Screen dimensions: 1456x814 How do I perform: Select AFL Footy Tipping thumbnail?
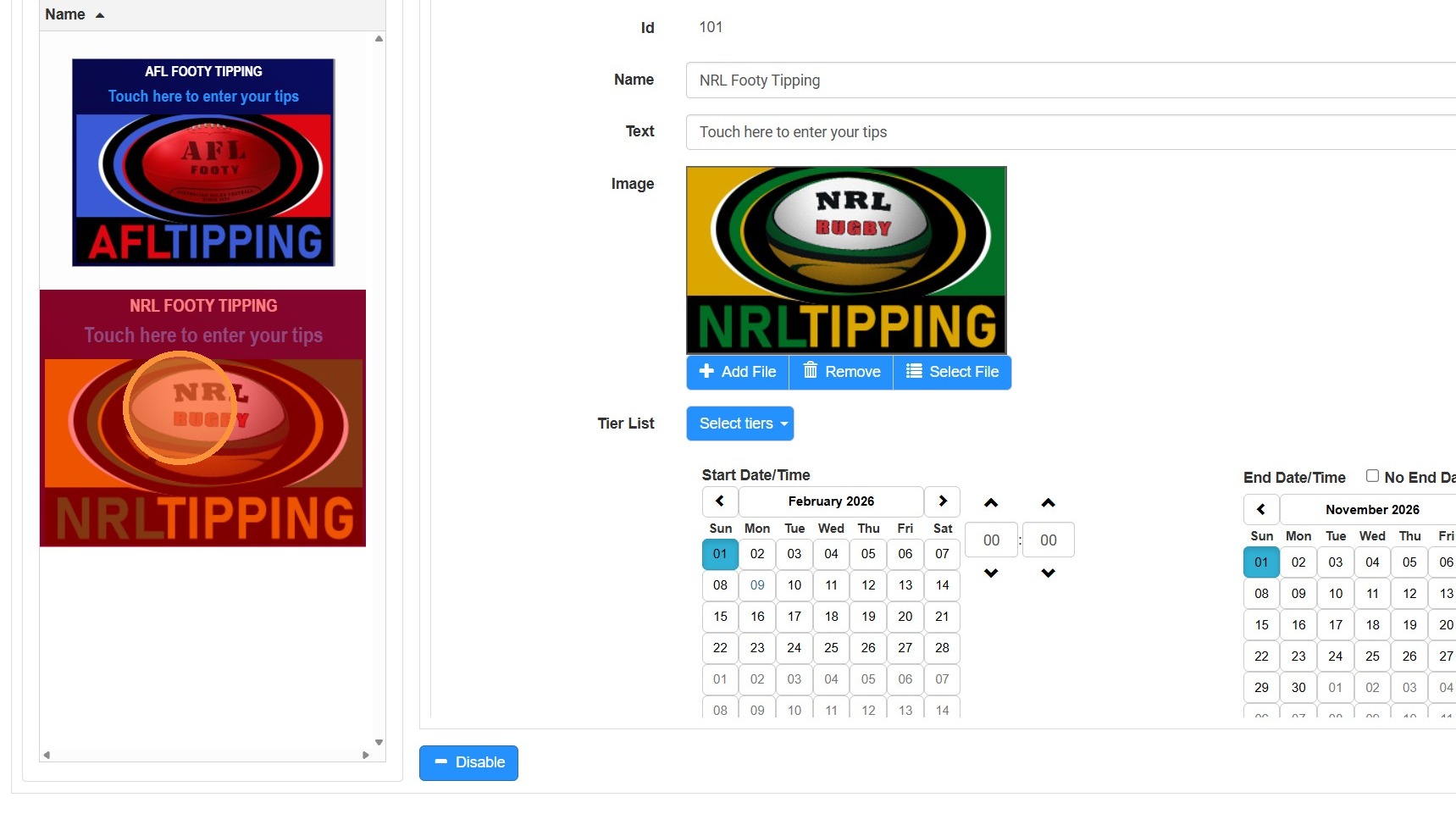coord(203,163)
